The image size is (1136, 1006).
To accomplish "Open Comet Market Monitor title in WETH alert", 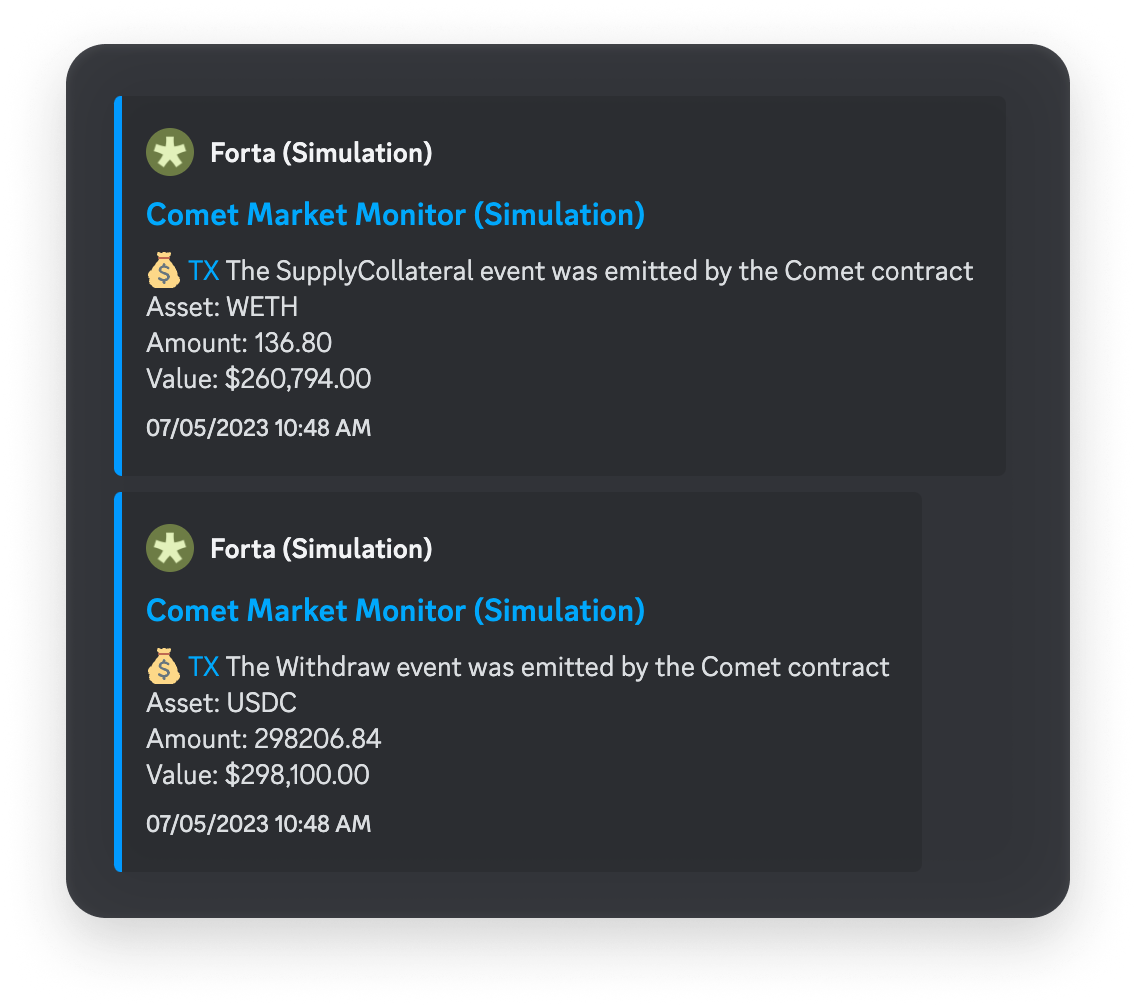I will pos(395,215).
